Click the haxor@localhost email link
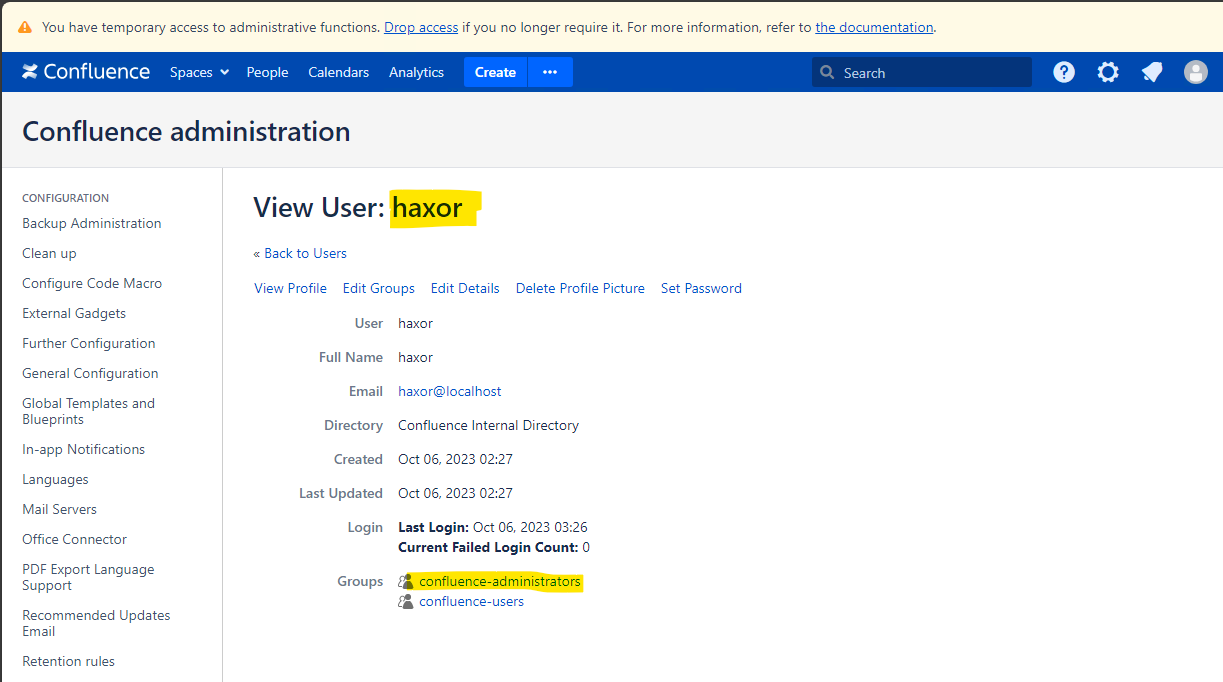The height and width of the screenshot is (682, 1223). coord(450,391)
